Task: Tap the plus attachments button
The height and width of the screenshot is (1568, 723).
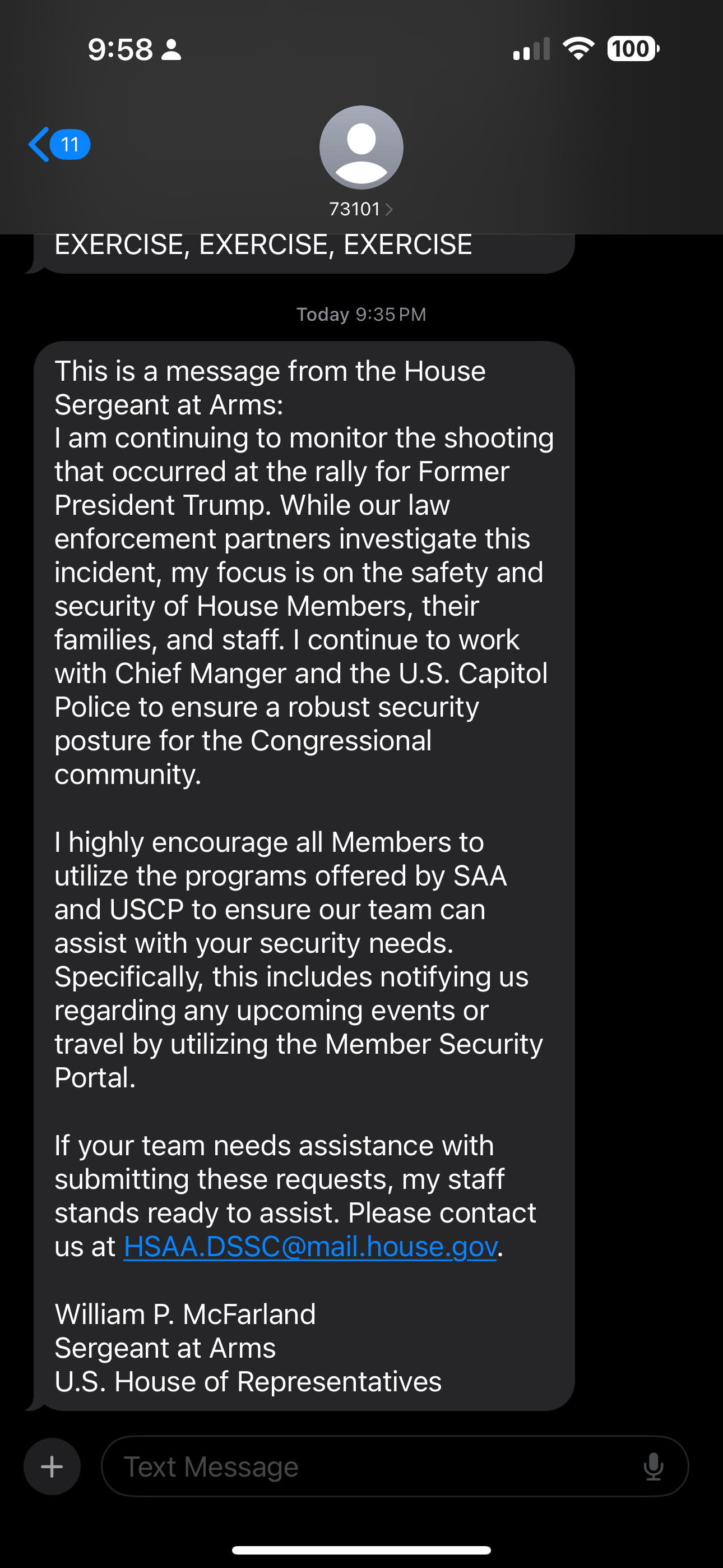Action: [x=52, y=1466]
